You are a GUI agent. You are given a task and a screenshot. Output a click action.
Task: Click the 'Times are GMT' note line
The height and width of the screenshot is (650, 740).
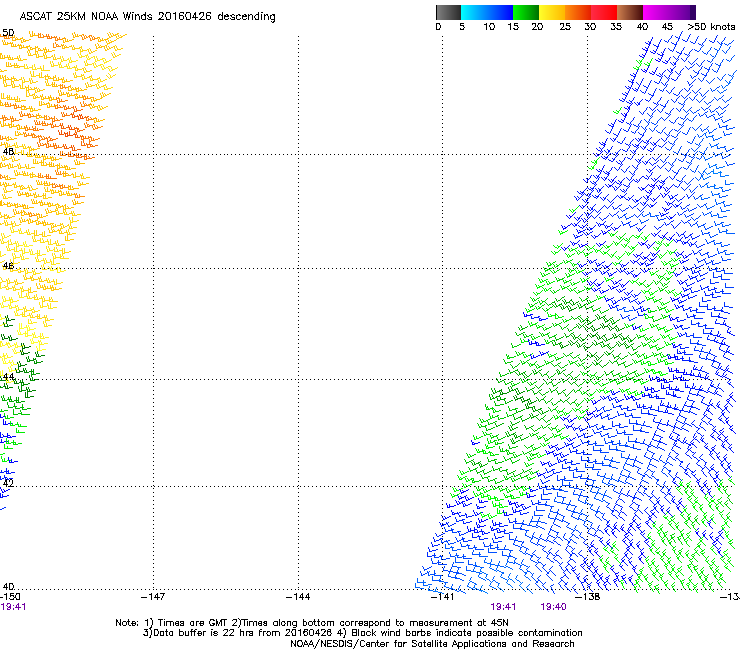tap(312, 623)
